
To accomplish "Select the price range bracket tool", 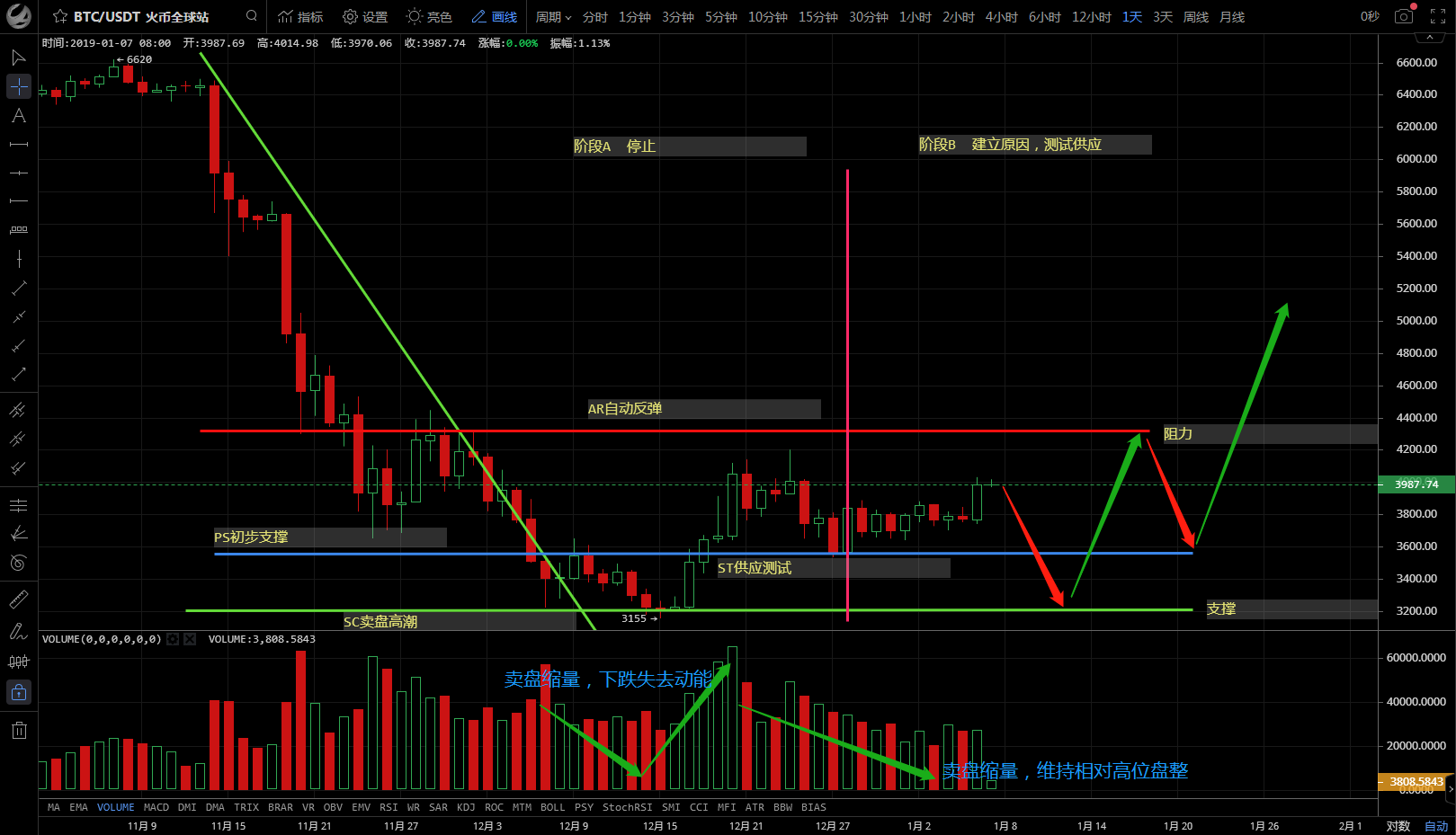I will (x=18, y=230).
